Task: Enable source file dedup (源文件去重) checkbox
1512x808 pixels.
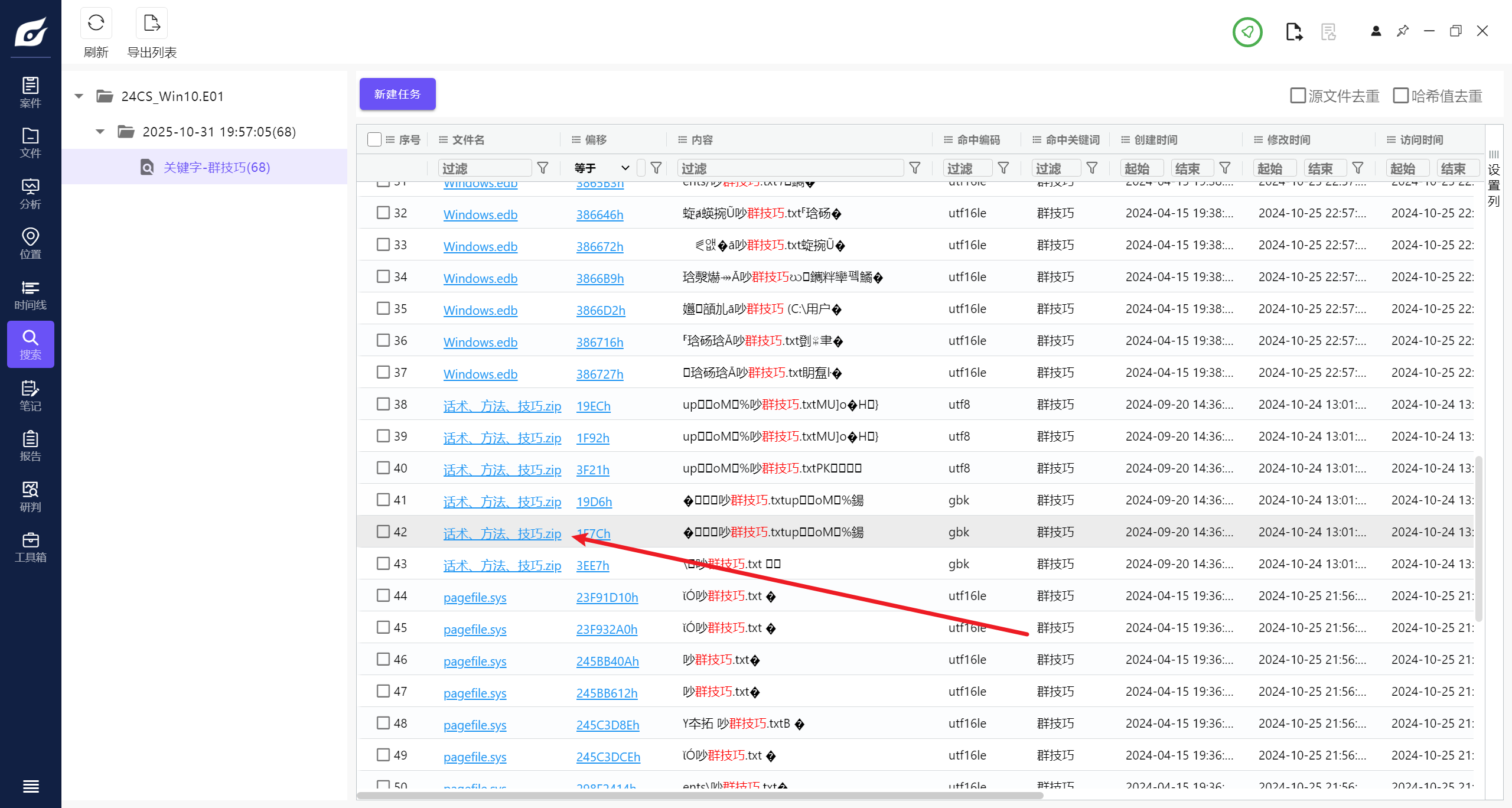Action: [1298, 96]
